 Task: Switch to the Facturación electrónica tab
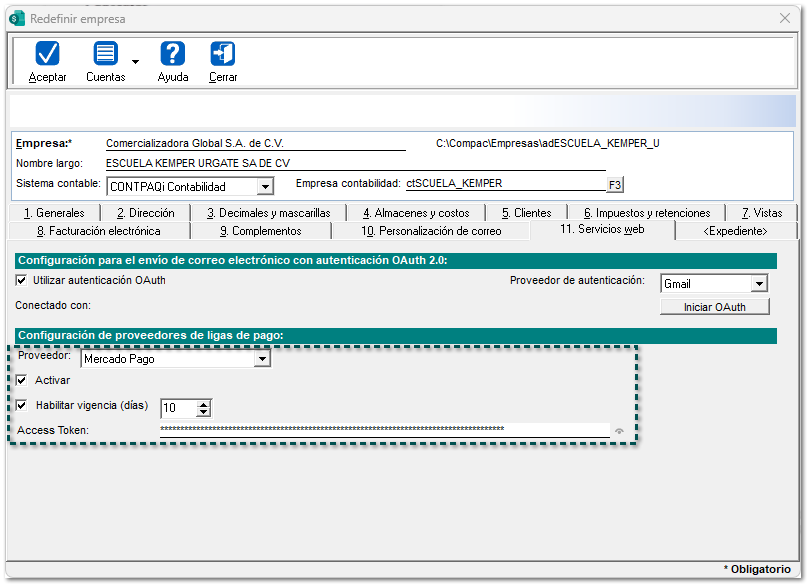click(x=98, y=231)
